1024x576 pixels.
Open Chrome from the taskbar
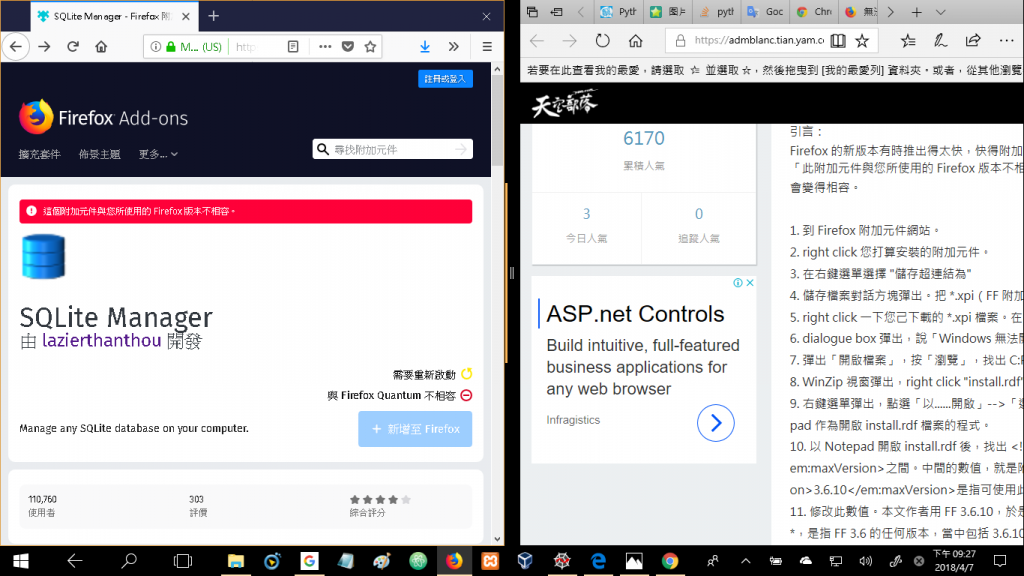coord(669,561)
